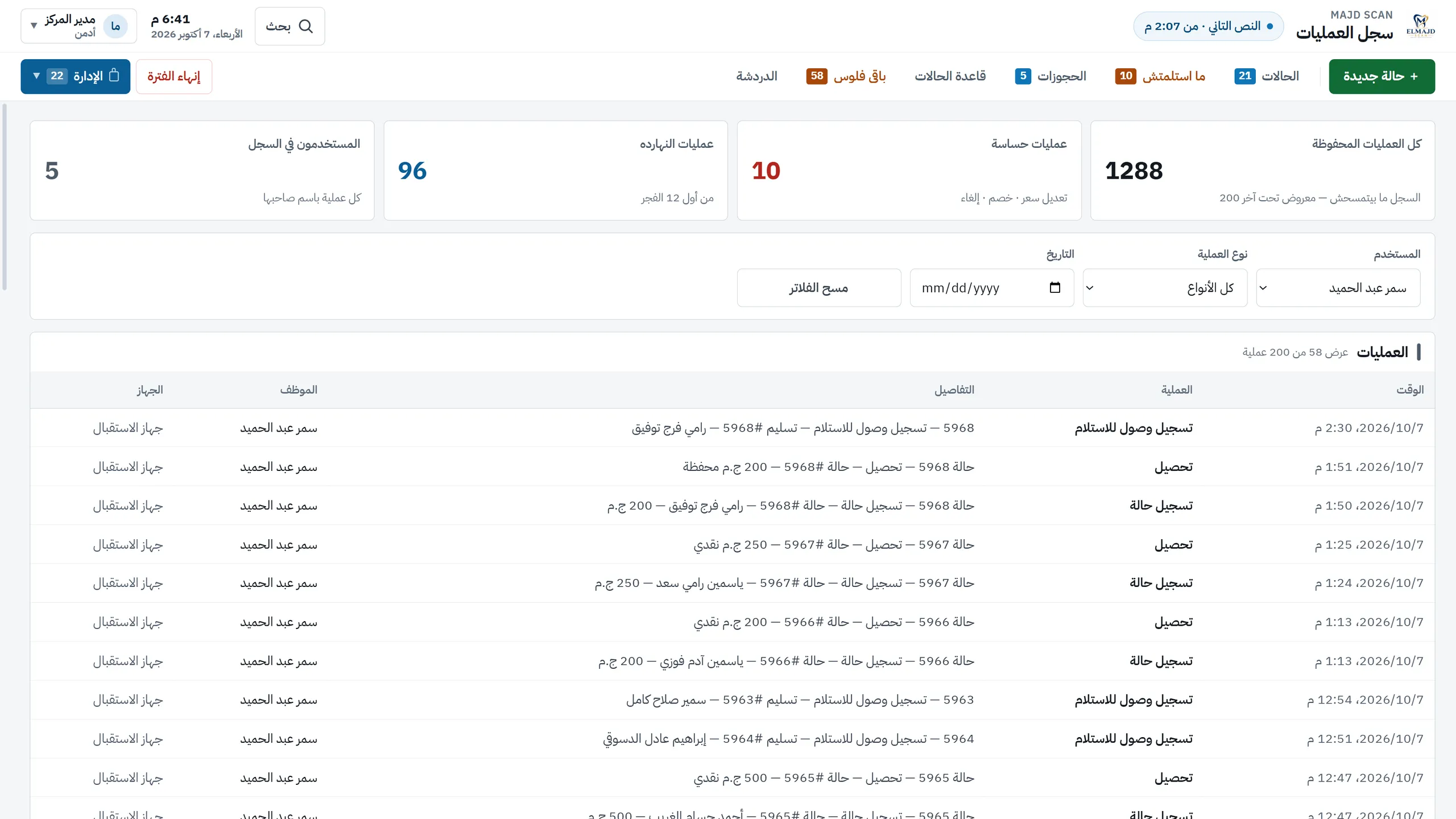Open the باقي فلوس tab
The image size is (1456, 819).
coord(846,76)
